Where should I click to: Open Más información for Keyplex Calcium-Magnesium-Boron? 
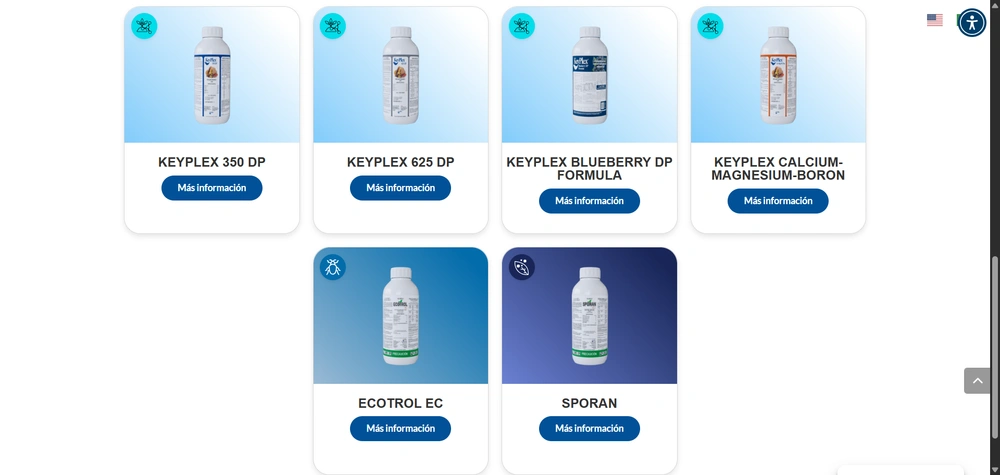(778, 201)
